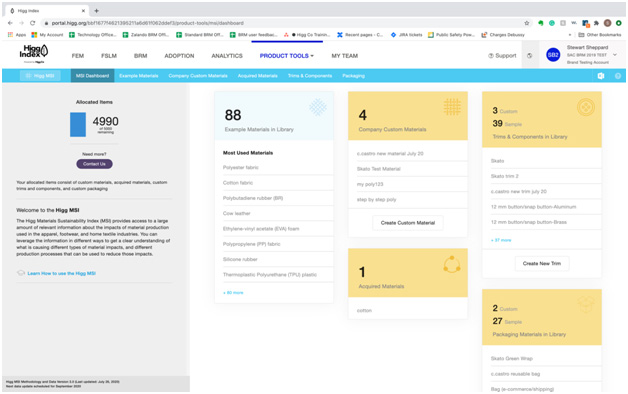628x394 pixels.
Task: Open My Account bookmark
Action: (47, 35)
